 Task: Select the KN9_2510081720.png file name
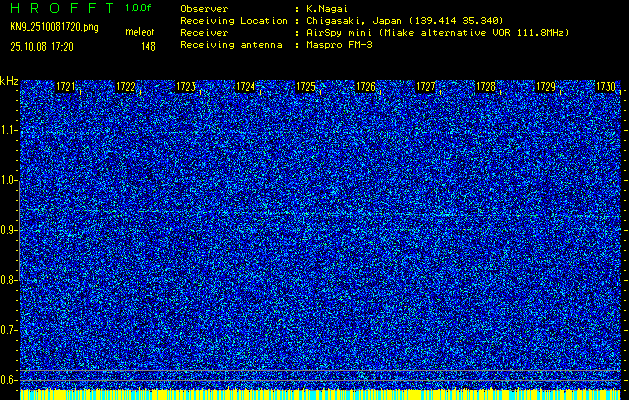click(x=54, y=26)
